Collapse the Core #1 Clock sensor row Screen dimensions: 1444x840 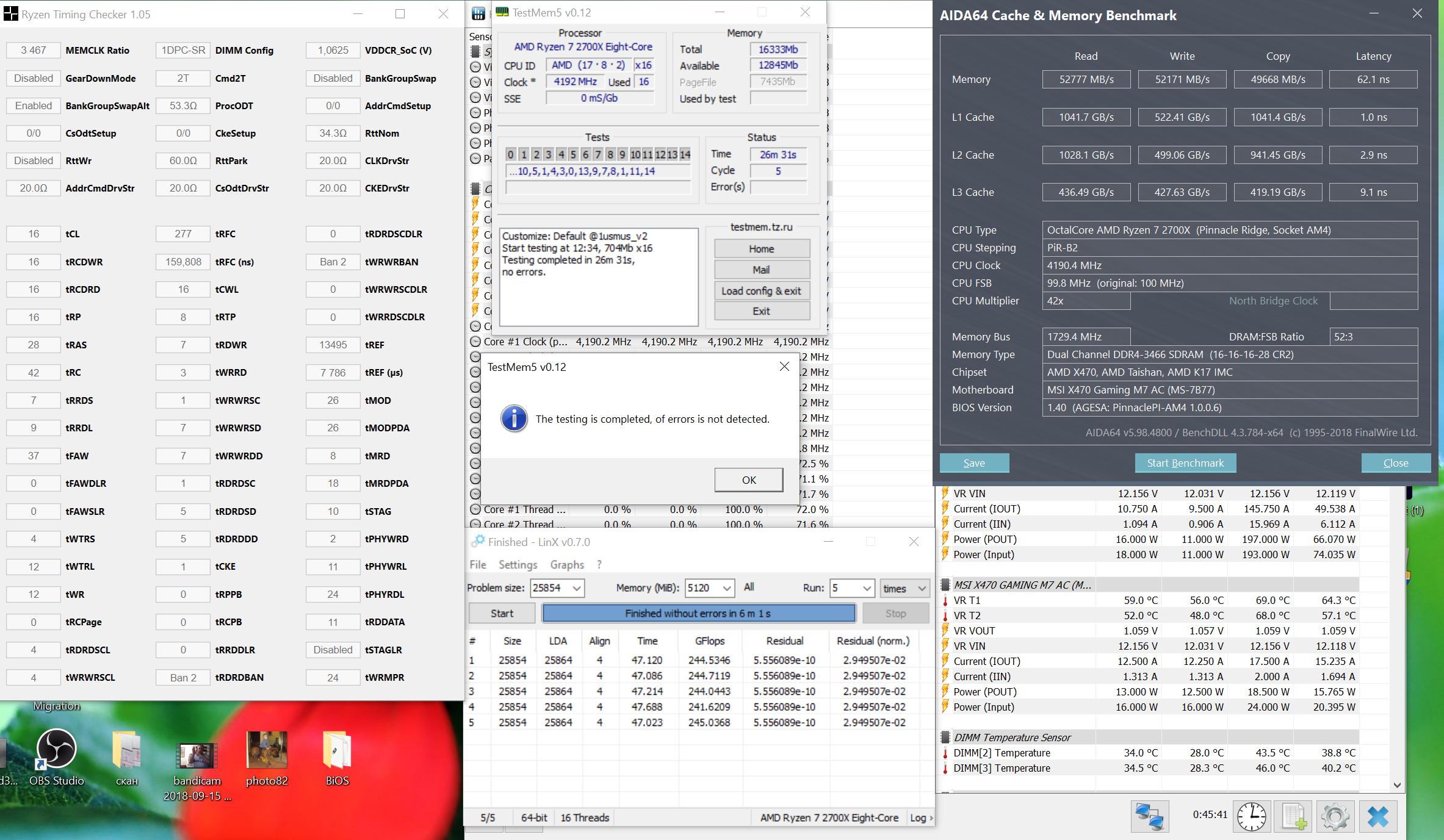tap(475, 342)
